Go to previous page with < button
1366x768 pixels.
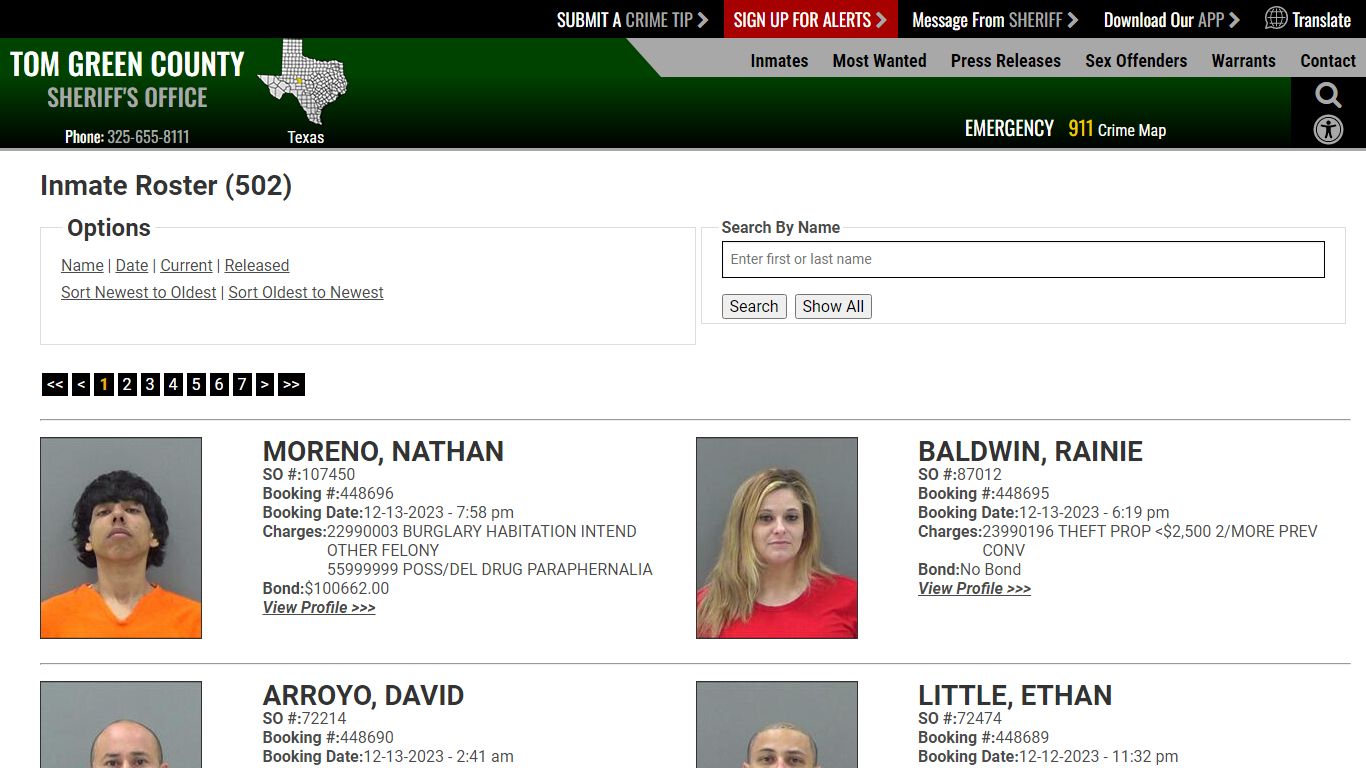(x=81, y=384)
